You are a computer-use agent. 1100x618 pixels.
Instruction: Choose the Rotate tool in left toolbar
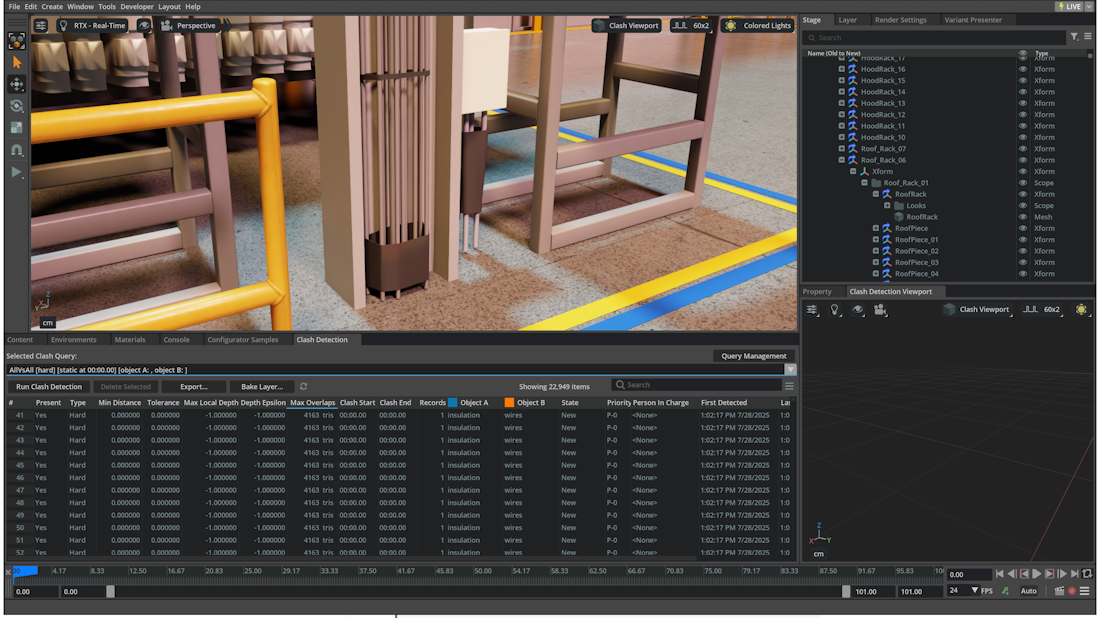pos(16,106)
